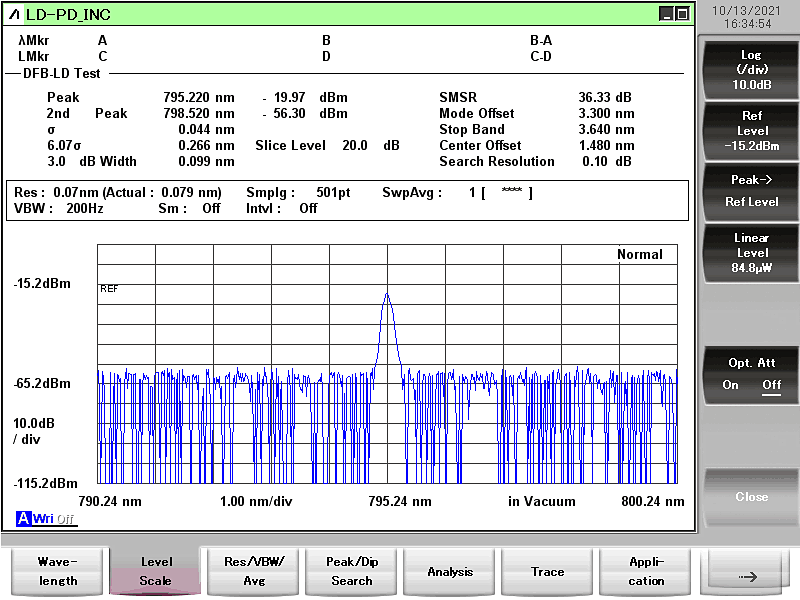Click the trace A indicator icon
Screen dimensions: 800x600
(23, 519)
